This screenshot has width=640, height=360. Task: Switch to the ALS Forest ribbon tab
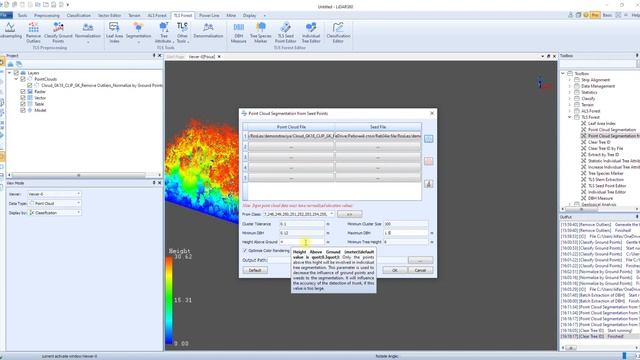[x=157, y=16]
